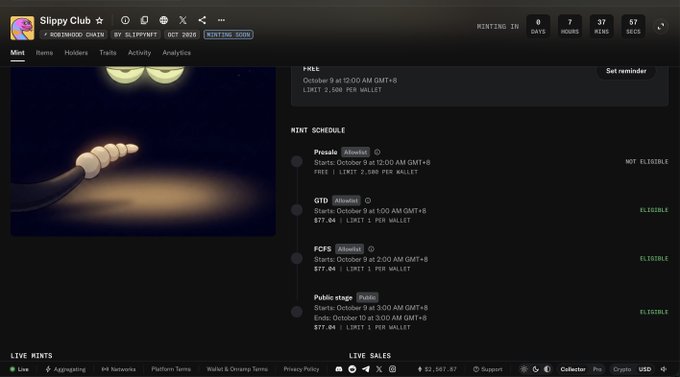
Task: Select the GTD stage marker
Action: 297,210
